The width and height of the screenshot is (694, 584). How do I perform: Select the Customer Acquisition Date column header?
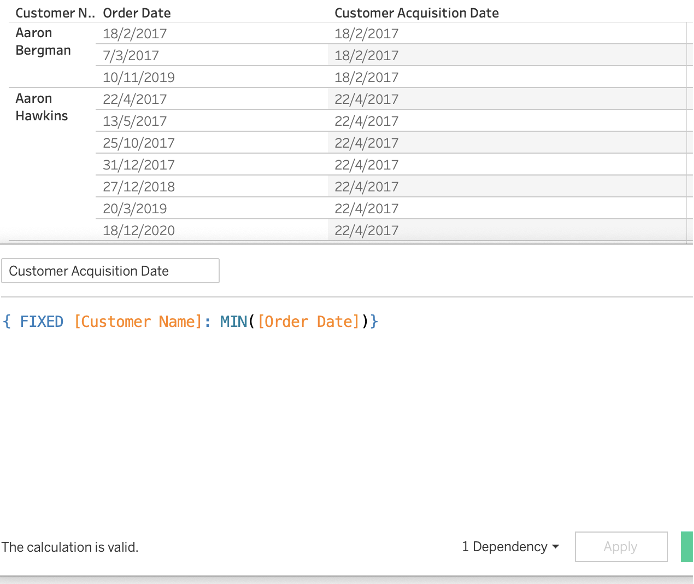click(417, 13)
